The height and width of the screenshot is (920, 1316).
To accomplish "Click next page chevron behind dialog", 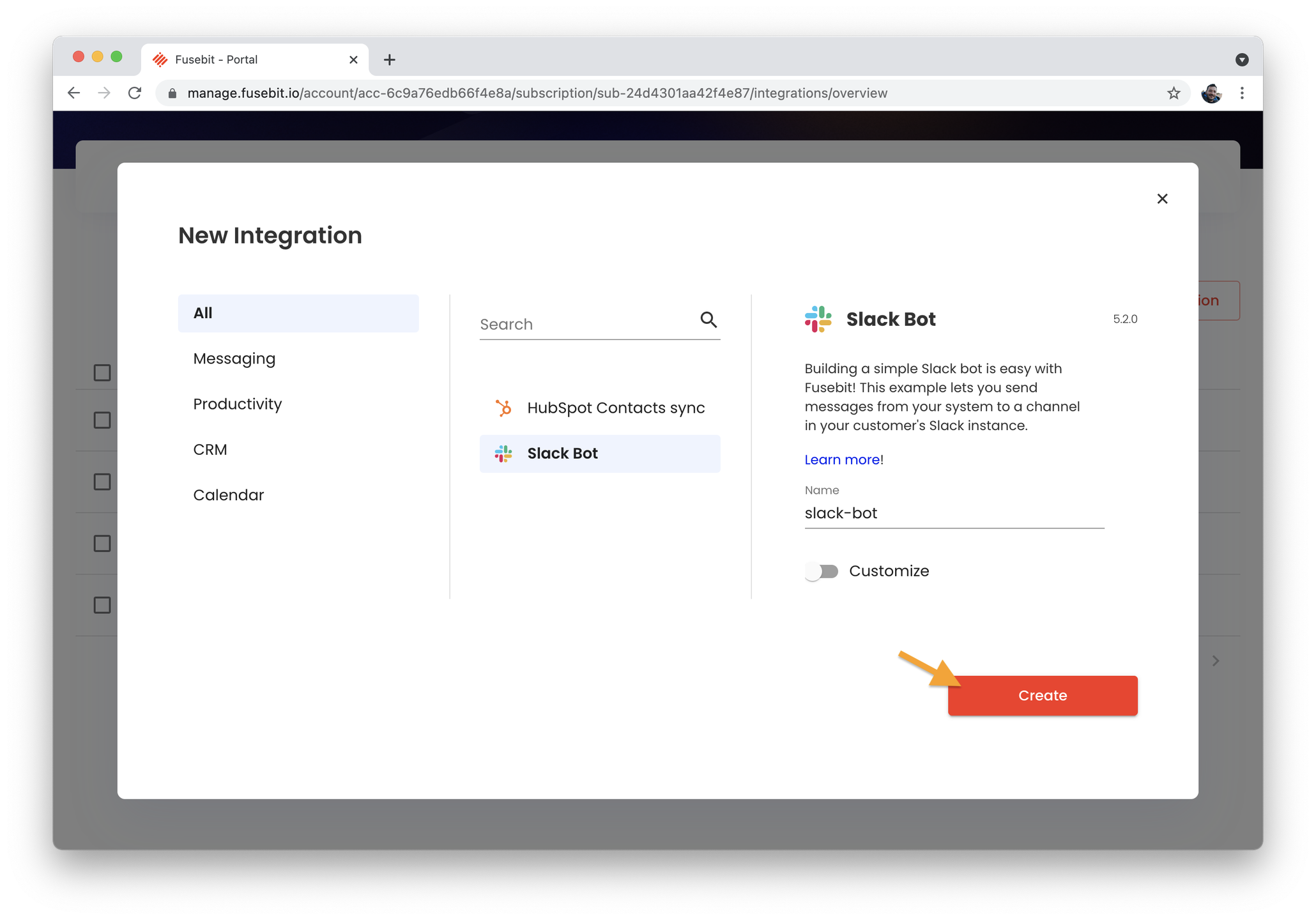I will (1215, 661).
